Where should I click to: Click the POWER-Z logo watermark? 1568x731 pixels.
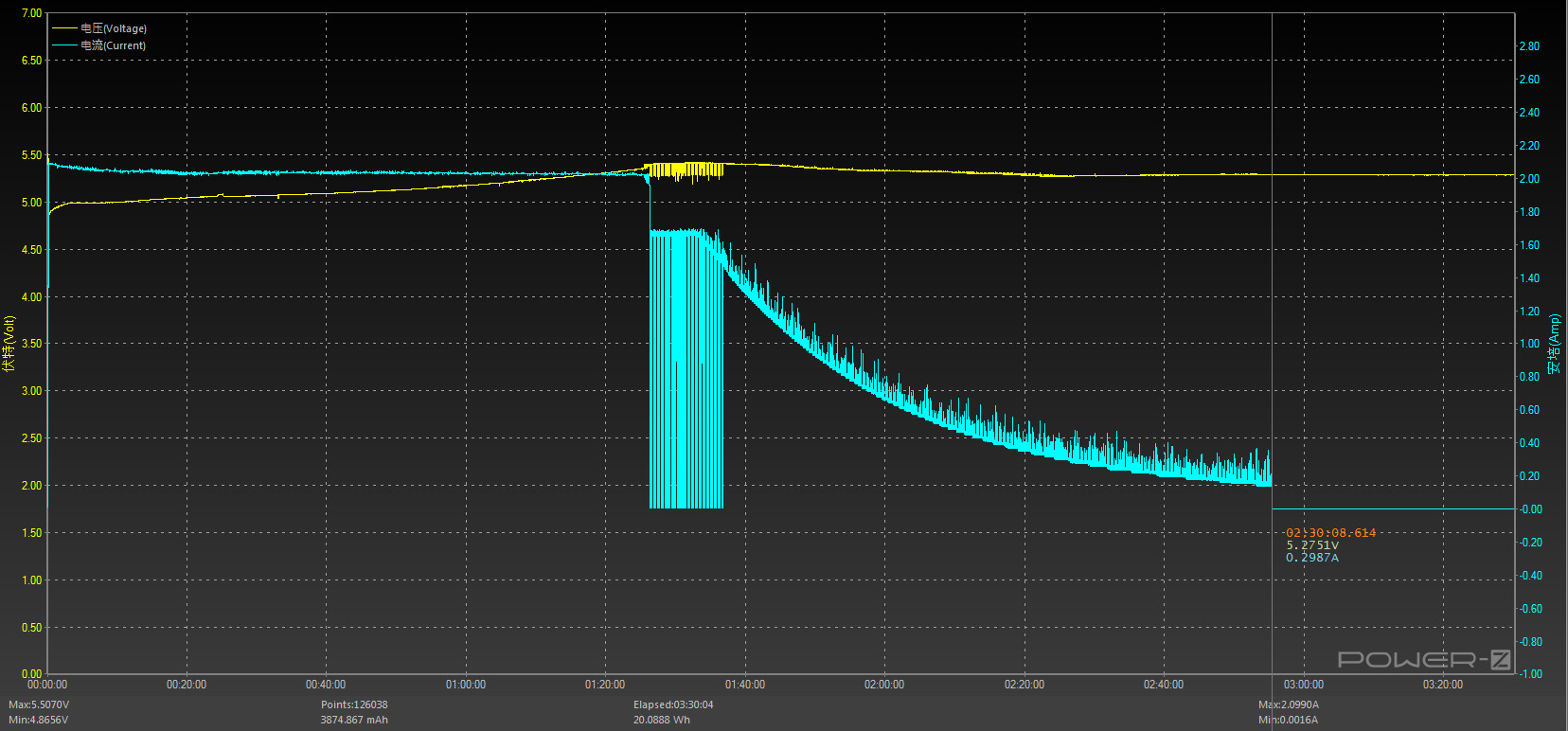coord(1423,660)
